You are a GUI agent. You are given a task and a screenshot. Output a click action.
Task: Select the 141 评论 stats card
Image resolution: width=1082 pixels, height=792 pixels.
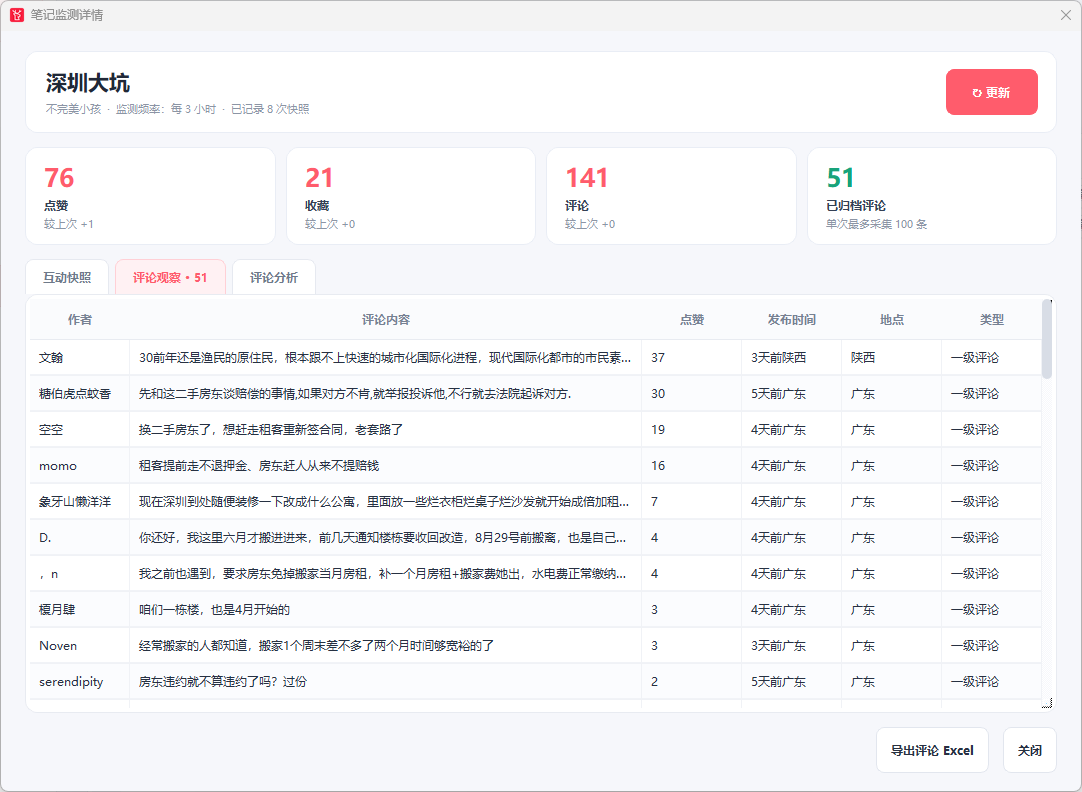(671, 196)
